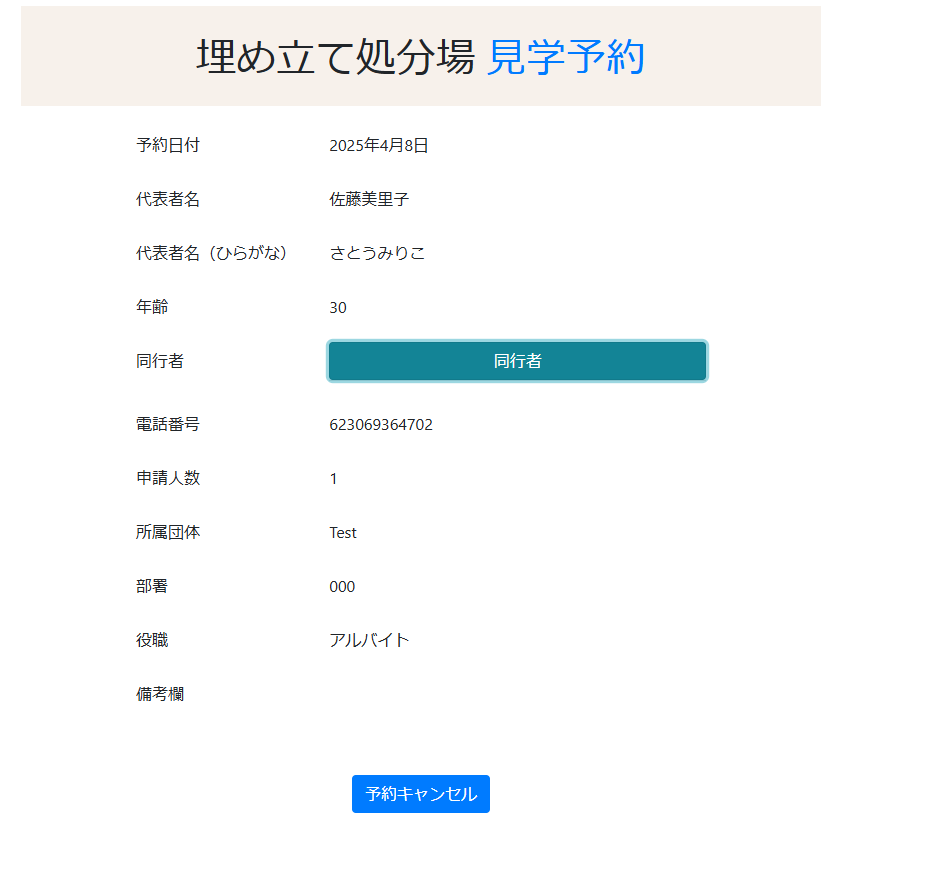This screenshot has height=874, width=925.
Task: Click the department value 000
Action: click(x=342, y=587)
